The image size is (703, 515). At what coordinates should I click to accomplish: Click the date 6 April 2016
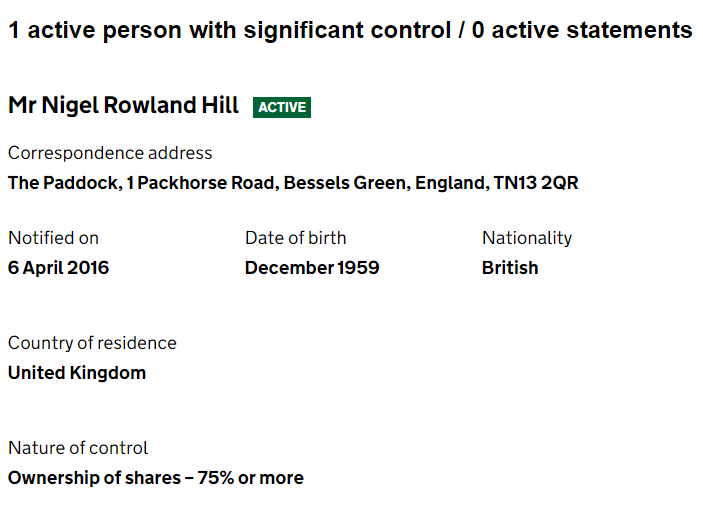pyautogui.click(x=58, y=268)
